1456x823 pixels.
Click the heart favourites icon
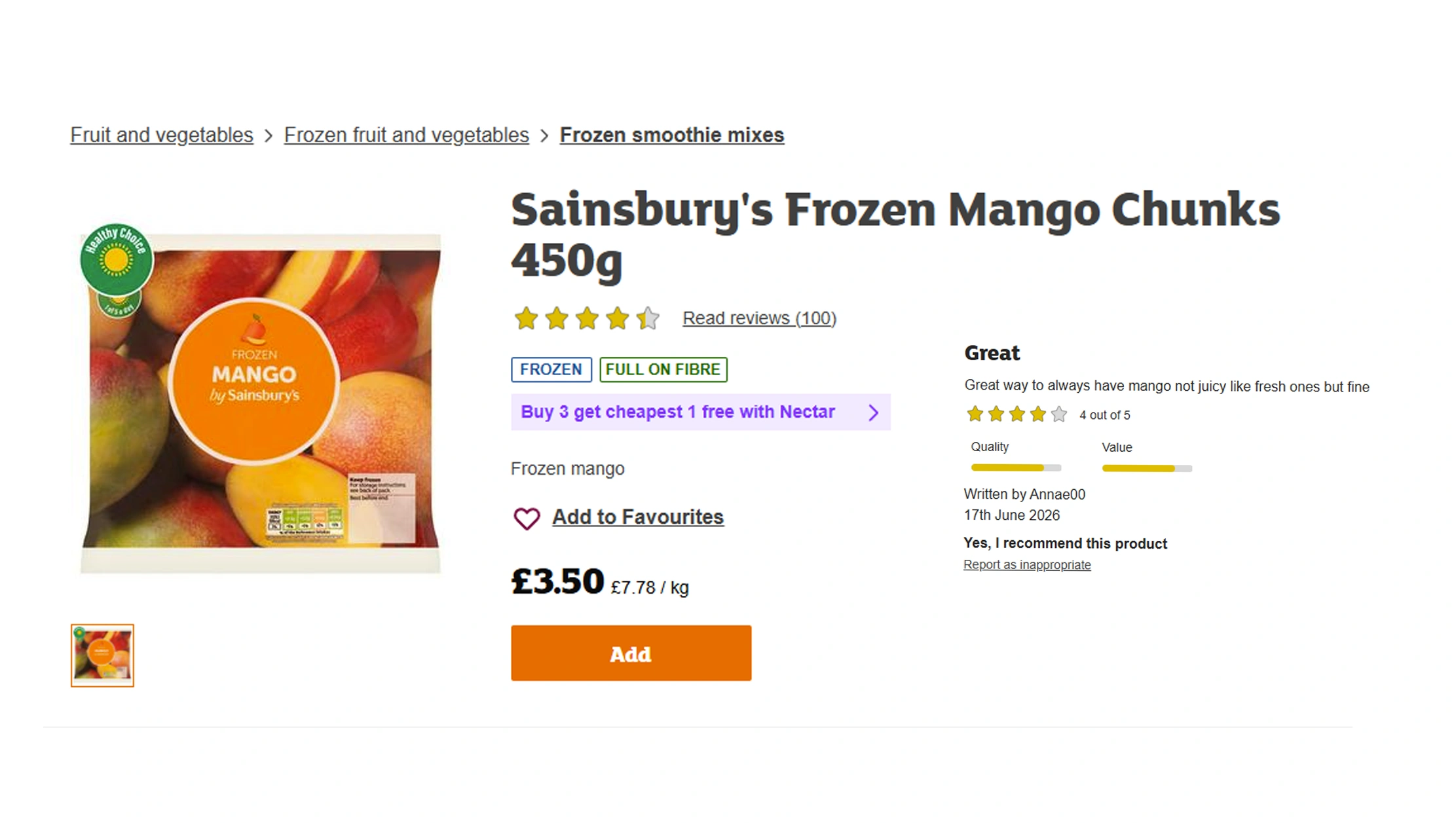[x=527, y=519]
